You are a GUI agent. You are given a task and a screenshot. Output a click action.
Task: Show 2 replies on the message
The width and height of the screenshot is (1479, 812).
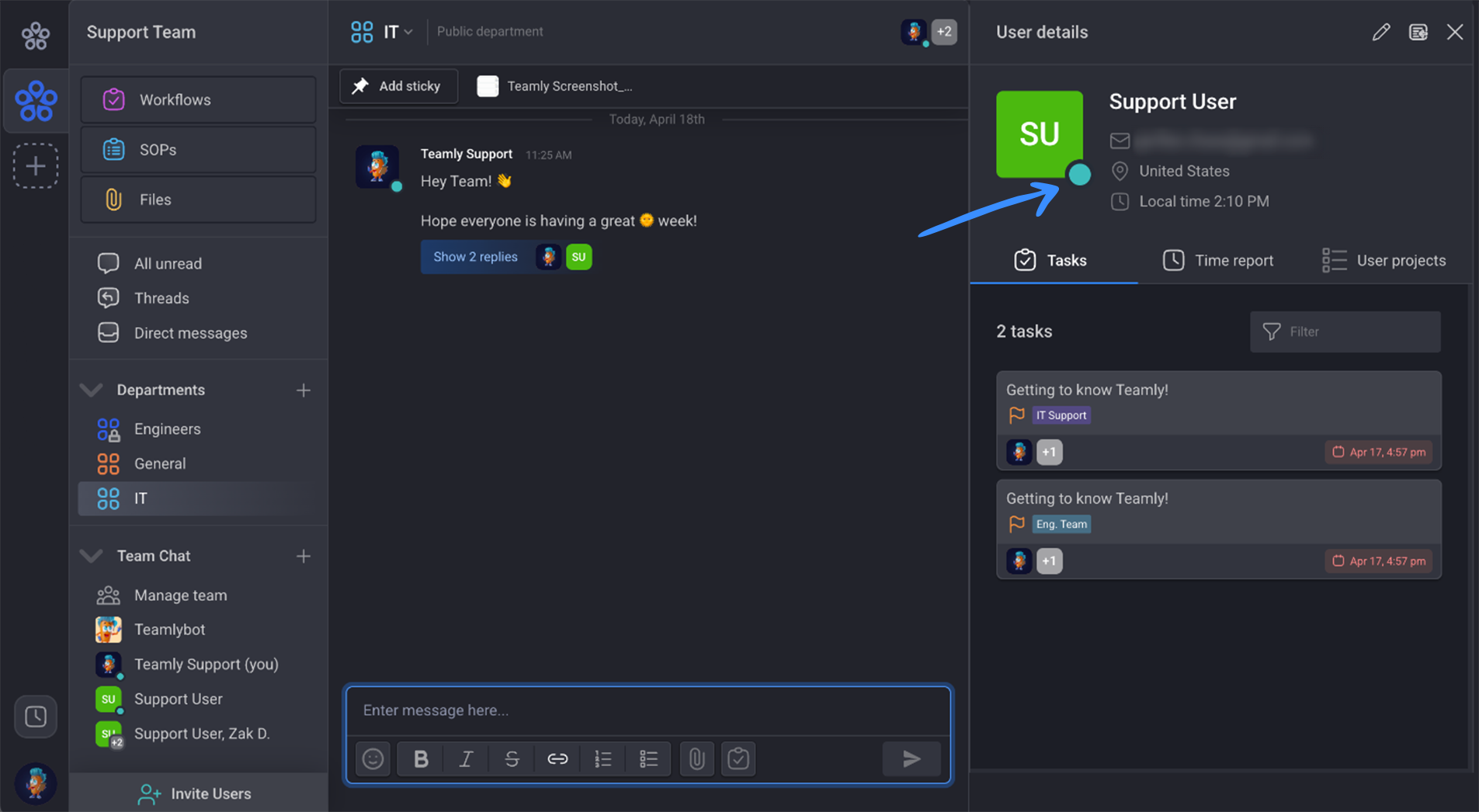[x=475, y=257]
